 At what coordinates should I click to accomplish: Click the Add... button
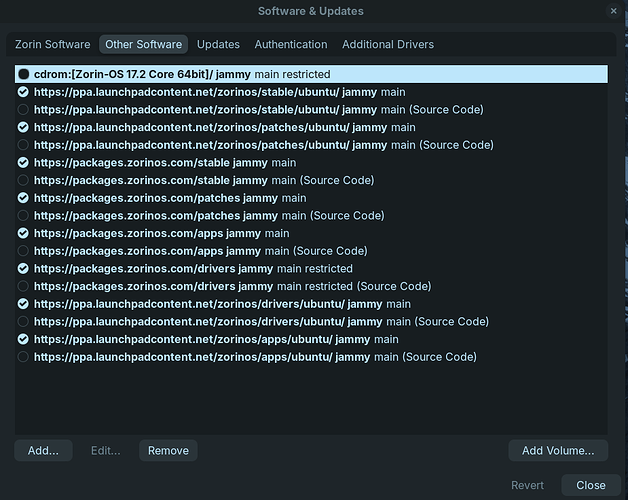point(43,451)
